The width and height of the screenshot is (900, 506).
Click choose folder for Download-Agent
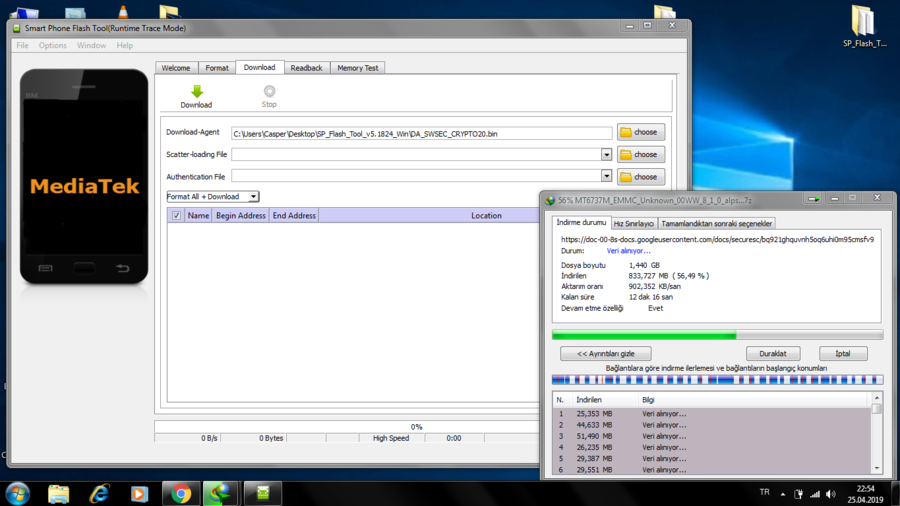point(640,132)
